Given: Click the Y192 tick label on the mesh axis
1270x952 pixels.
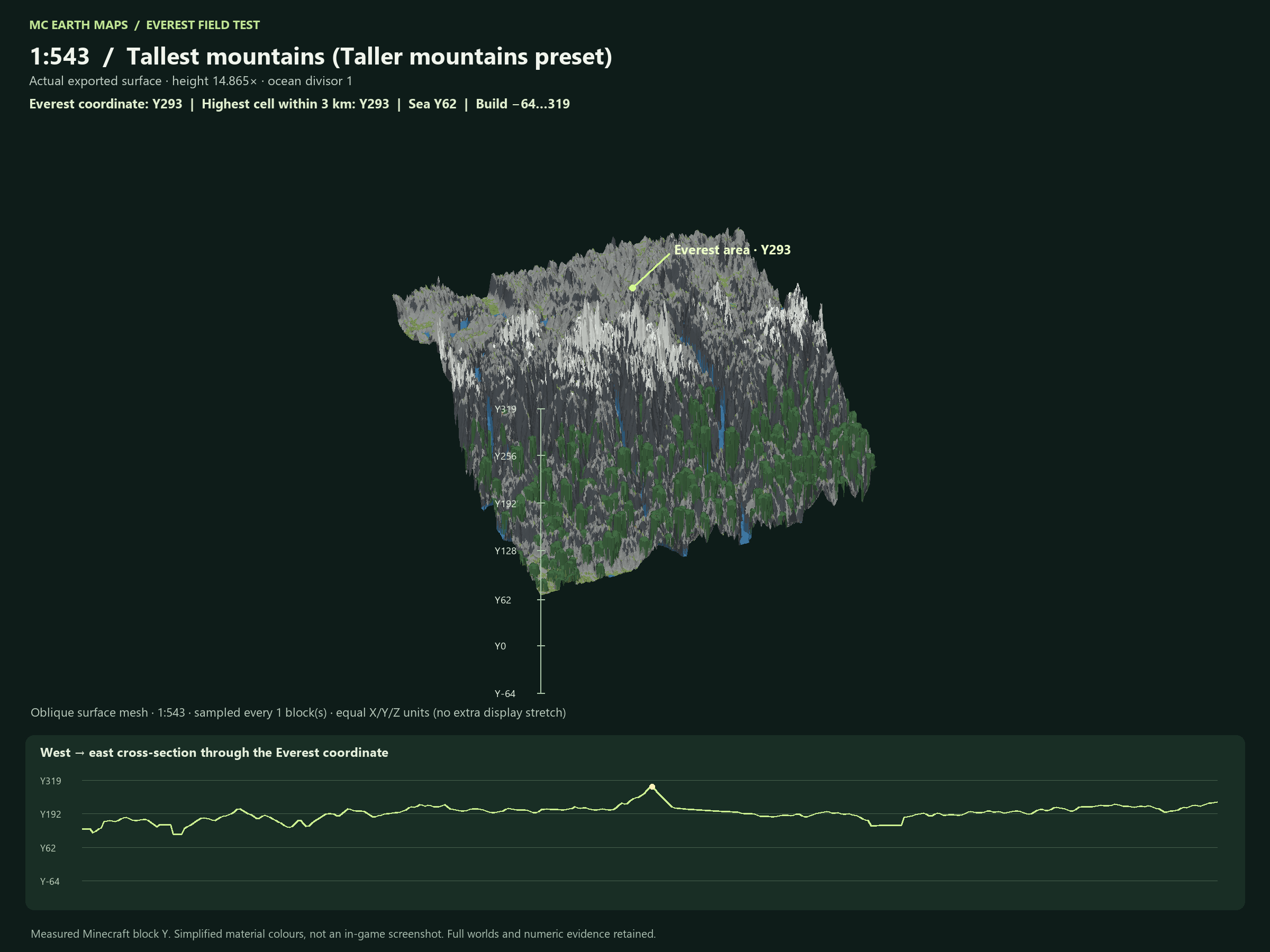Looking at the screenshot, I should pos(505,504).
